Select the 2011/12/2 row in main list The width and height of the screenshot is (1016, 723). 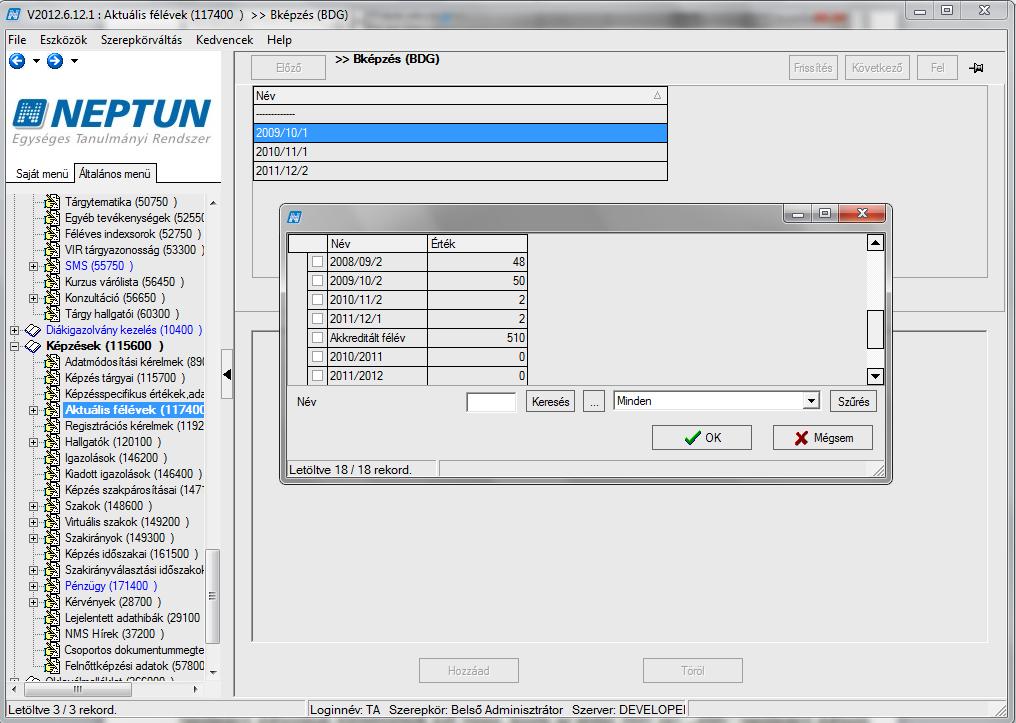460,171
